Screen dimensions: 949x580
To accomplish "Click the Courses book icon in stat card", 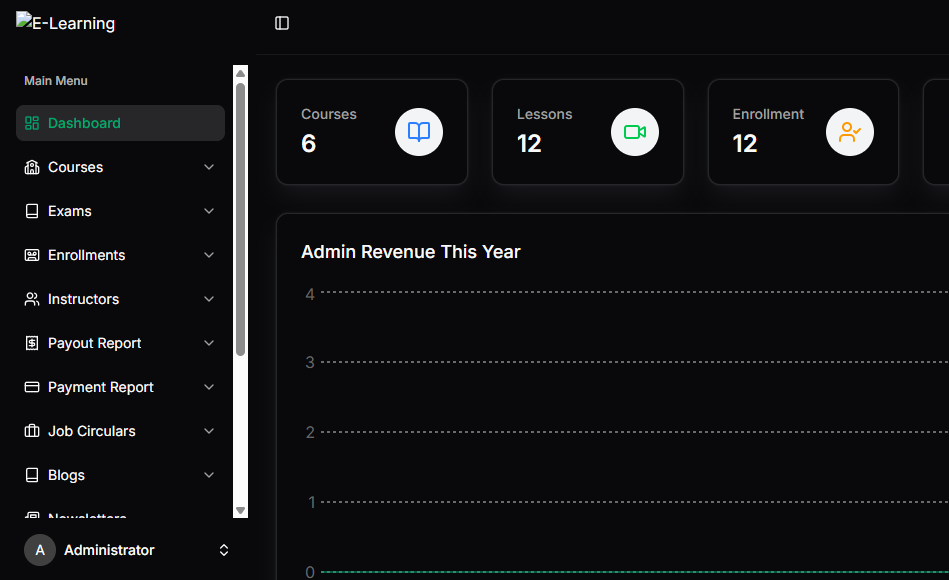I will [419, 132].
